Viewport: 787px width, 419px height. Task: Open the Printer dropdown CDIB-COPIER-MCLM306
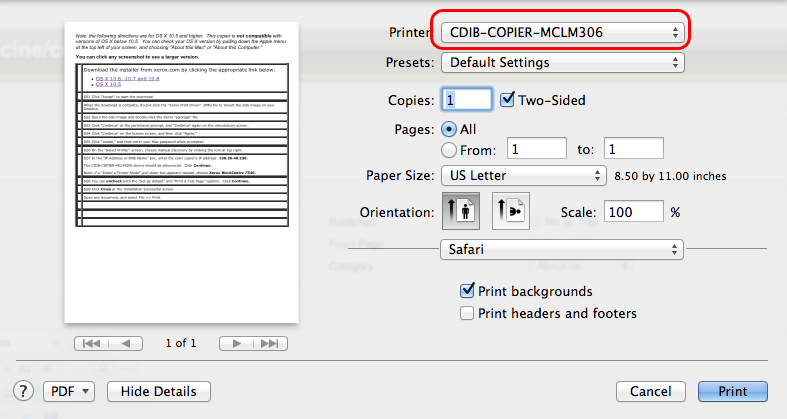[562, 33]
